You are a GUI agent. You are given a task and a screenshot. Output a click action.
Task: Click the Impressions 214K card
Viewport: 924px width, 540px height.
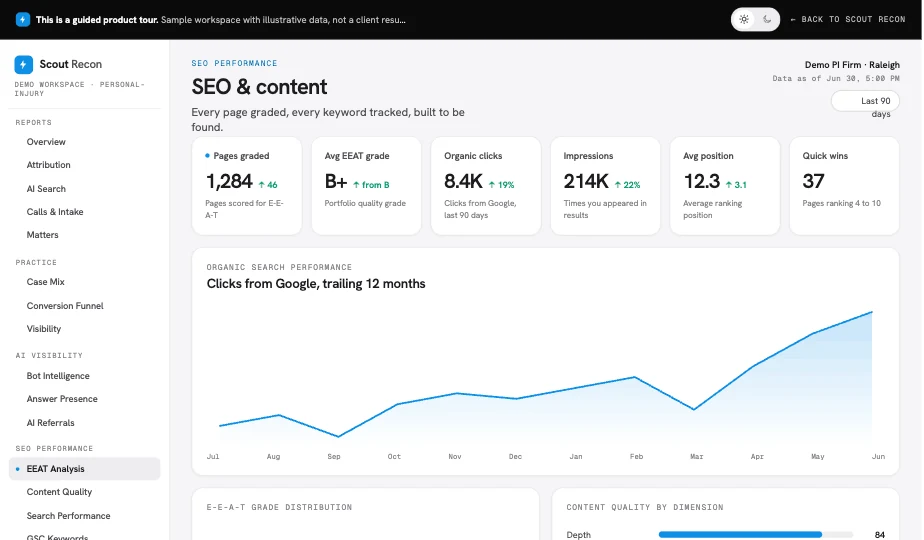[605, 186]
